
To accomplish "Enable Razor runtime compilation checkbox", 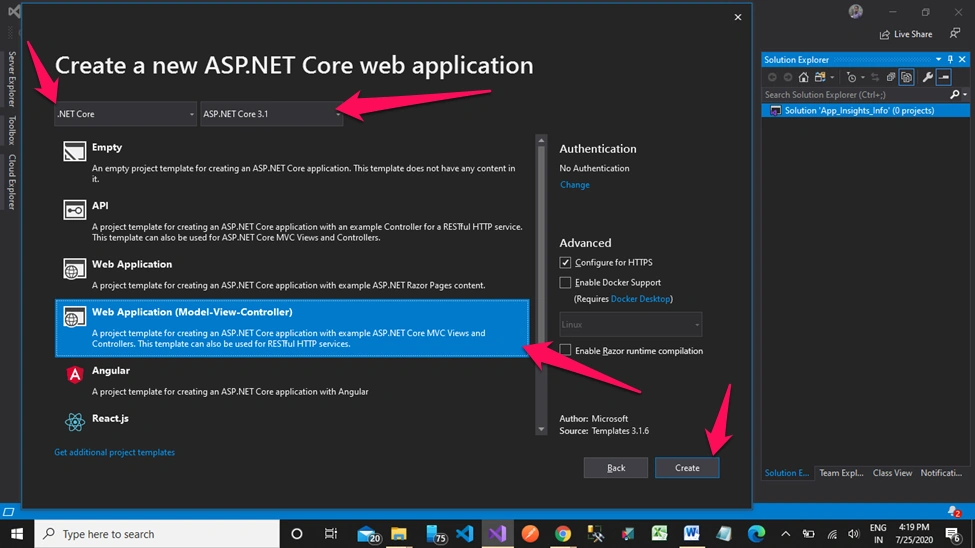I will (565, 350).
